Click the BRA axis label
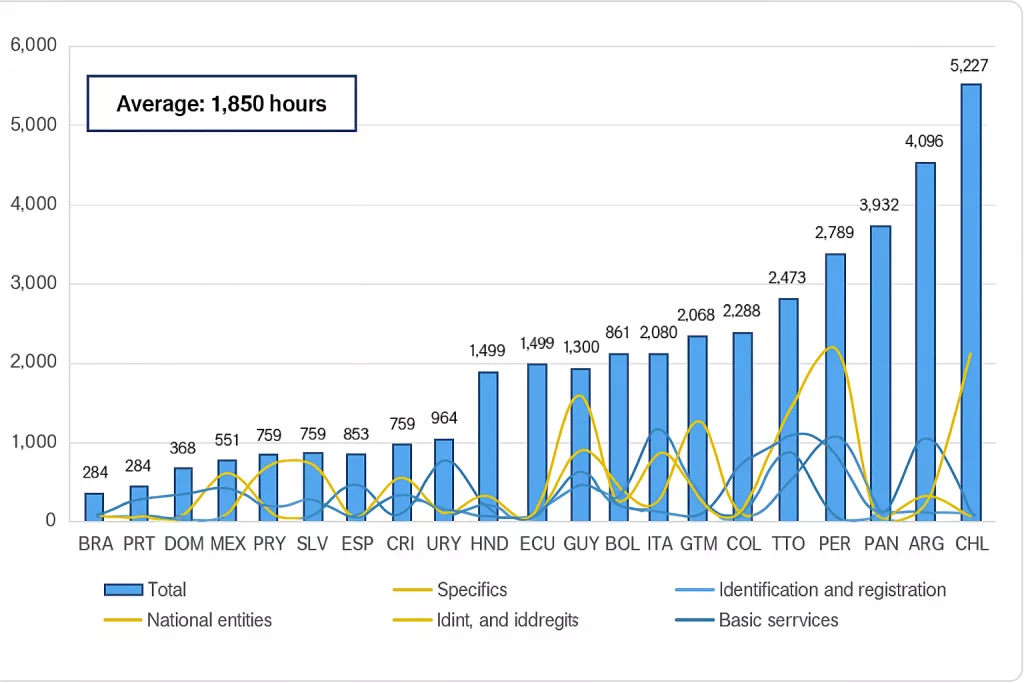The height and width of the screenshot is (683, 1024). pyautogui.click(x=94, y=544)
